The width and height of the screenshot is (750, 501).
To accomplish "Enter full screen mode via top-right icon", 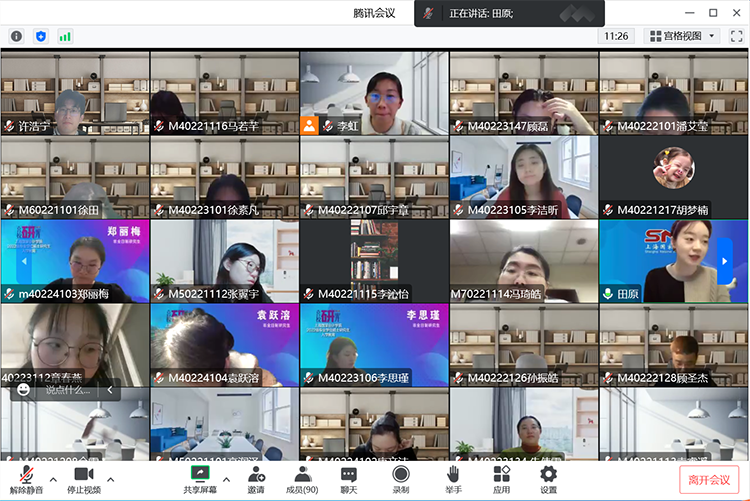I will point(737,36).
